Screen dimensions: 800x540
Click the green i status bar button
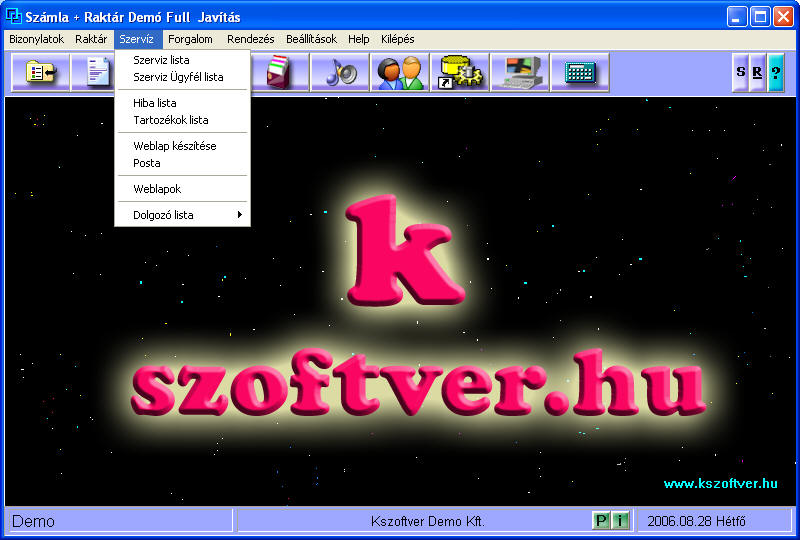coord(620,521)
